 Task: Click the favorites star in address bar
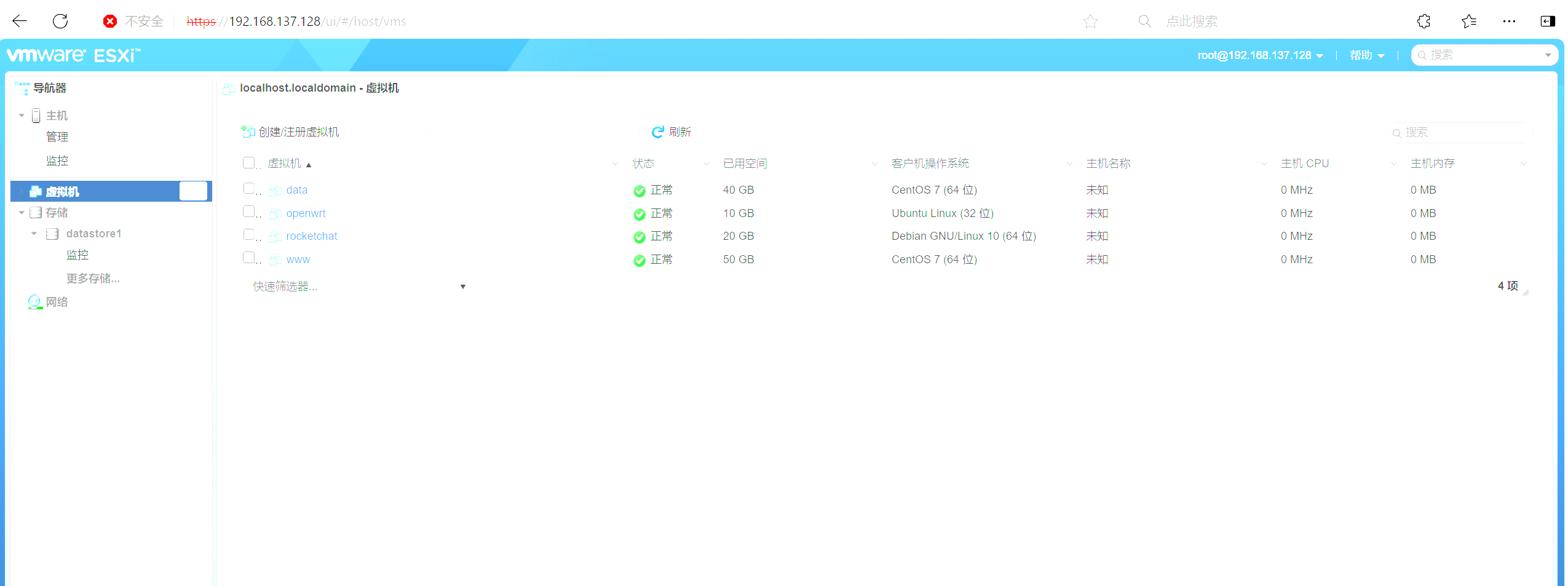1090,22
